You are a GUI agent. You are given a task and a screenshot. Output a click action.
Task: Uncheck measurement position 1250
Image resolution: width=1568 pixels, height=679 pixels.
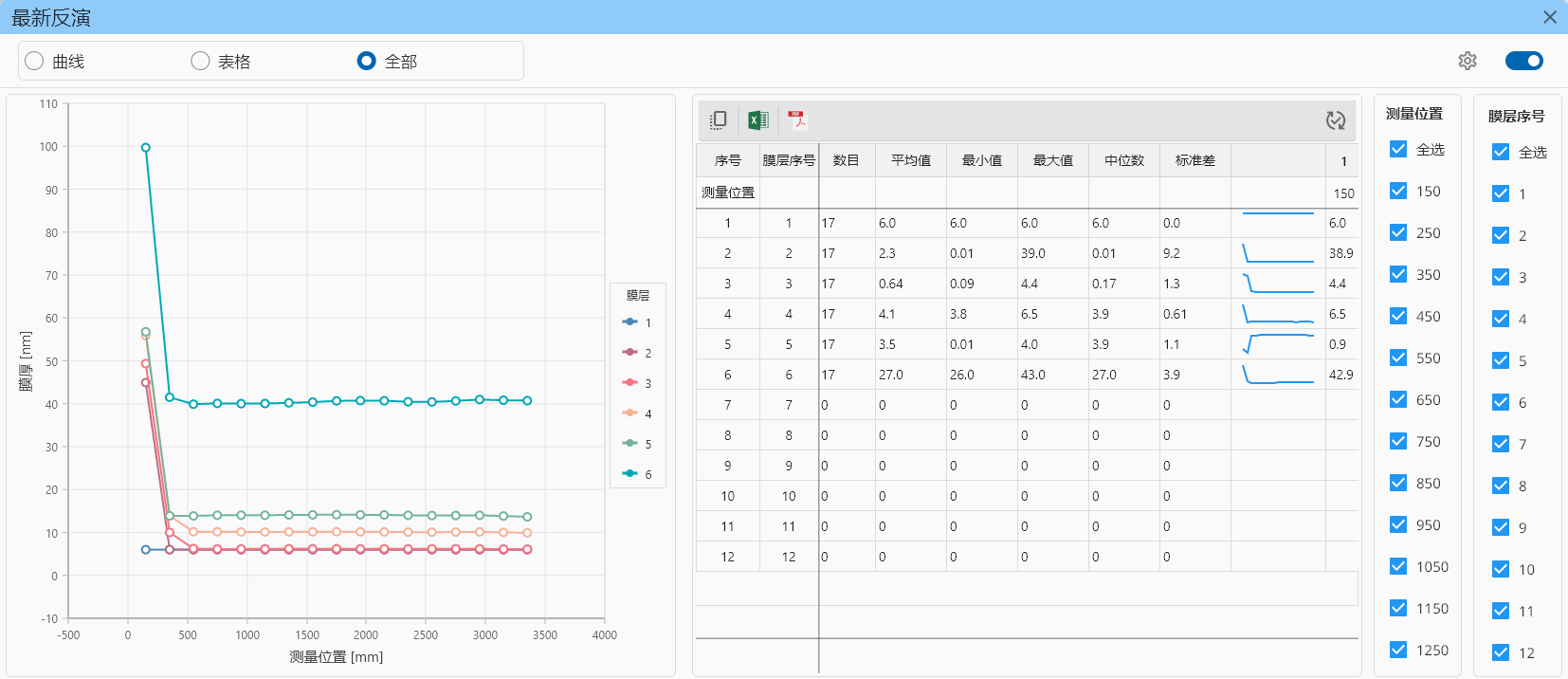point(1398,650)
